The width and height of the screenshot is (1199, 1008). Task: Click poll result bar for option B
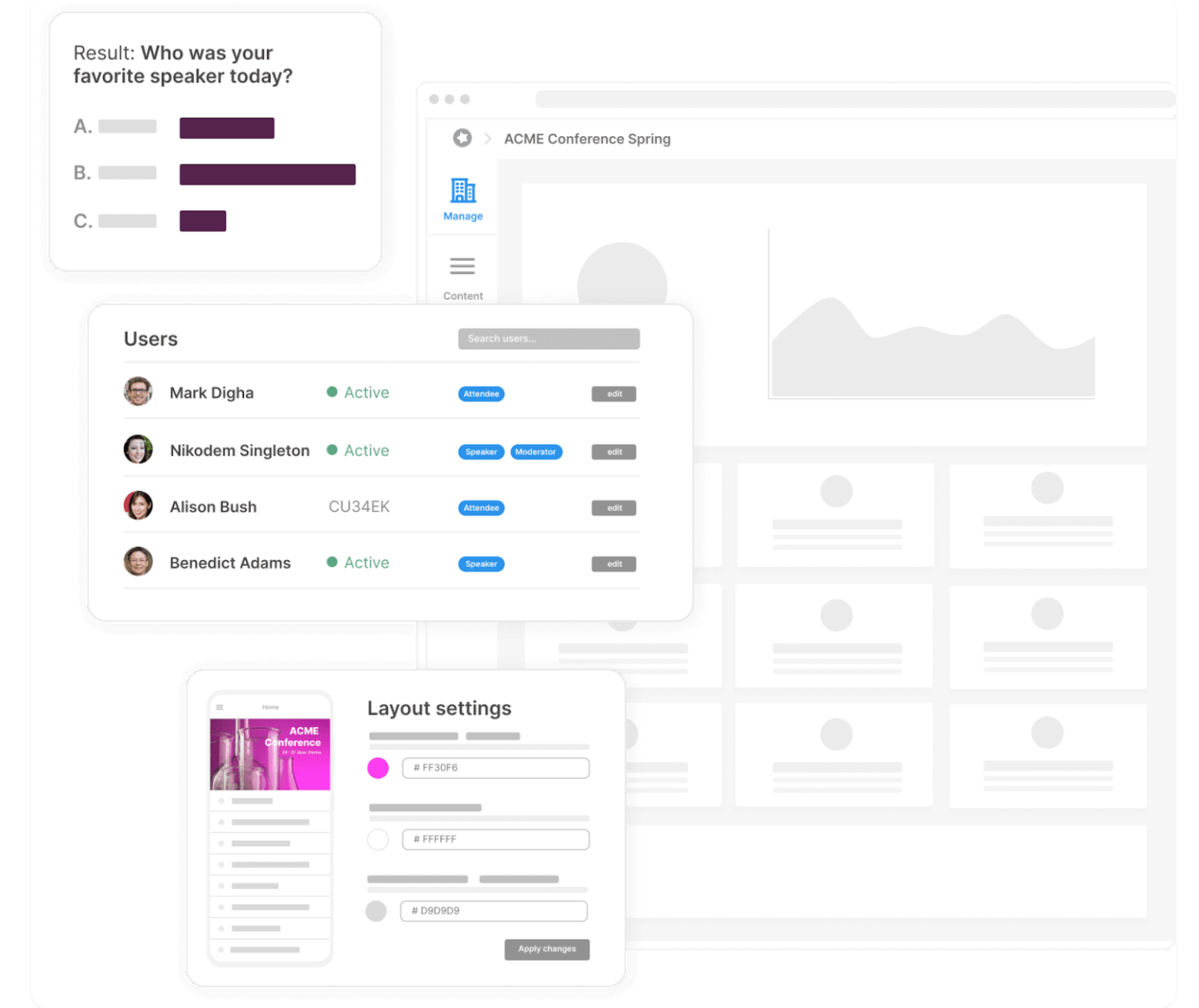tap(268, 175)
